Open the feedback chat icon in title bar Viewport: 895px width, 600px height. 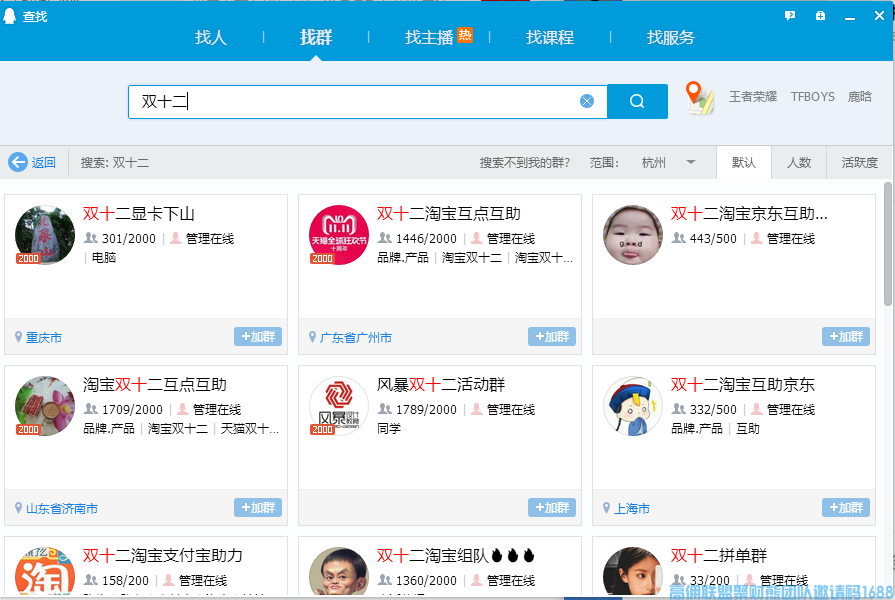790,16
